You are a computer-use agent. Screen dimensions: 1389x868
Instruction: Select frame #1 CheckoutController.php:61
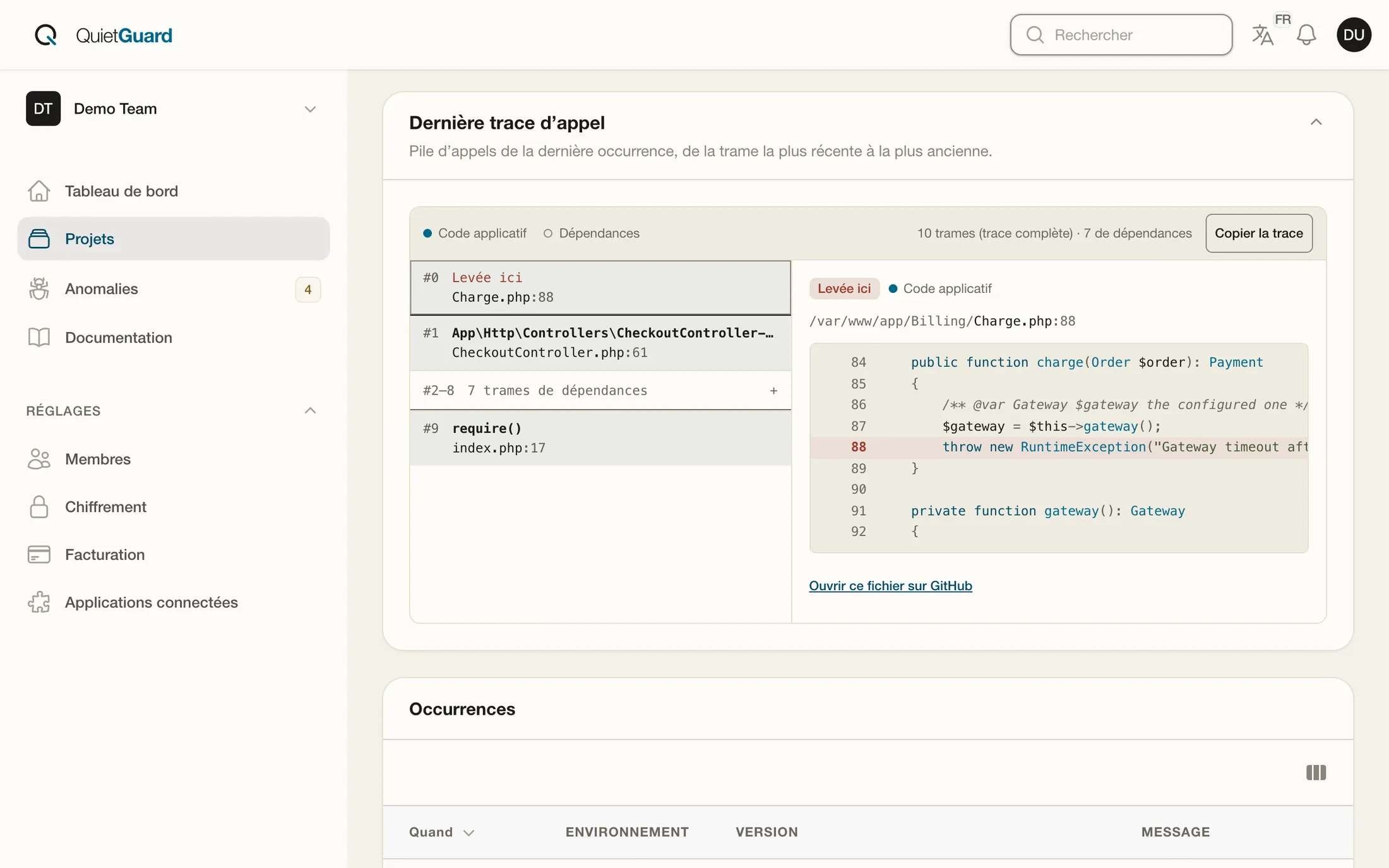(x=600, y=343)
